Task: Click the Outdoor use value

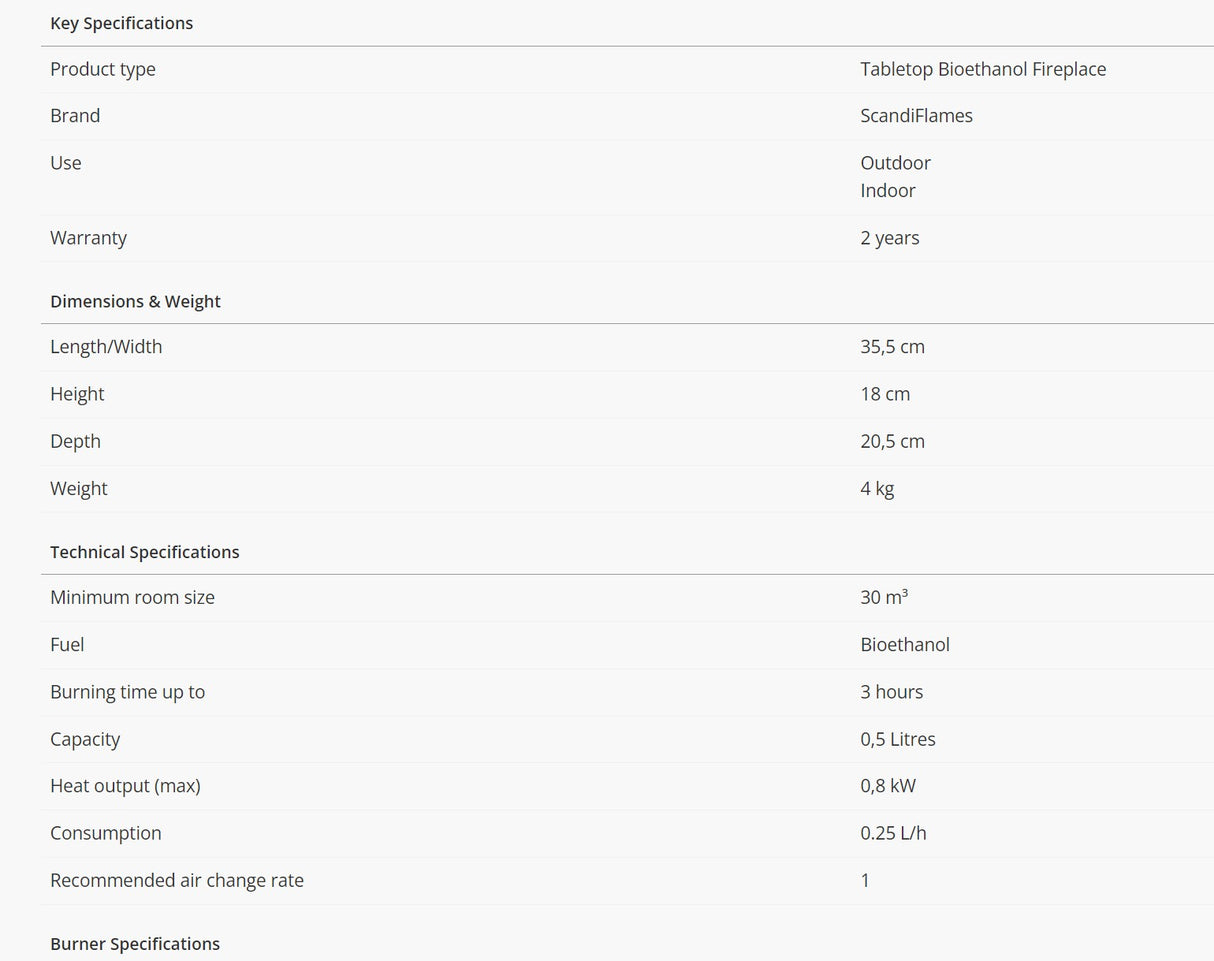Action: 895,163
